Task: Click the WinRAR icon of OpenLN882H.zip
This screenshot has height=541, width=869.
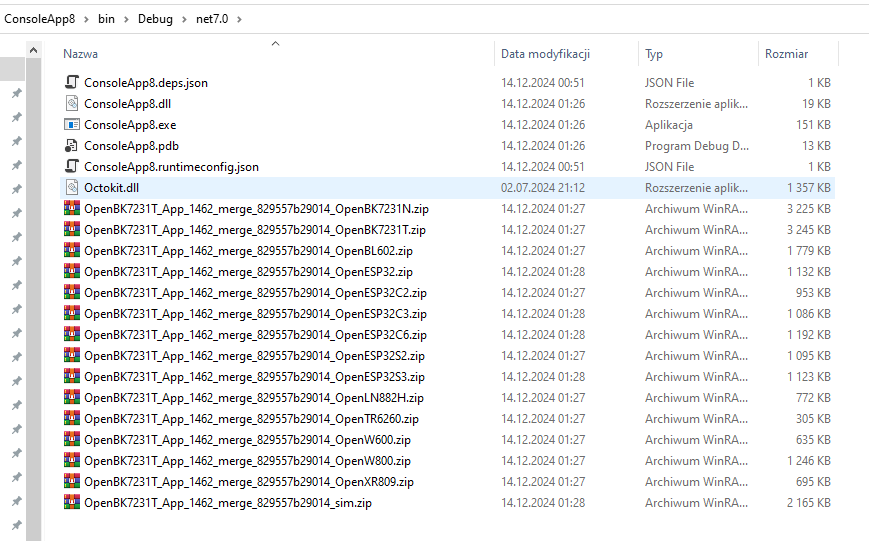Action: (x=72, y=397)
